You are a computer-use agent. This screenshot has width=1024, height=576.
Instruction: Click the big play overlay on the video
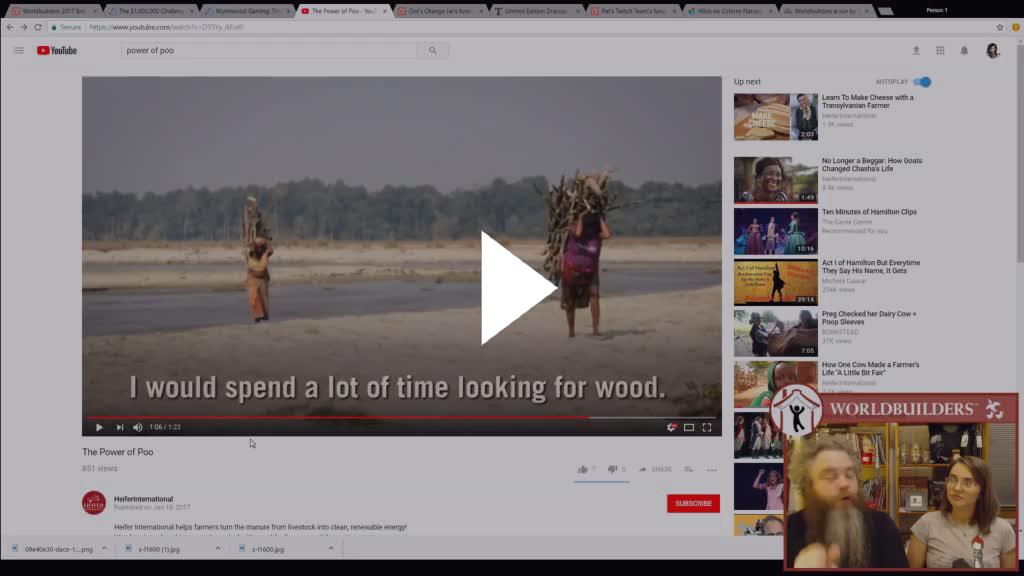(519, 287)
